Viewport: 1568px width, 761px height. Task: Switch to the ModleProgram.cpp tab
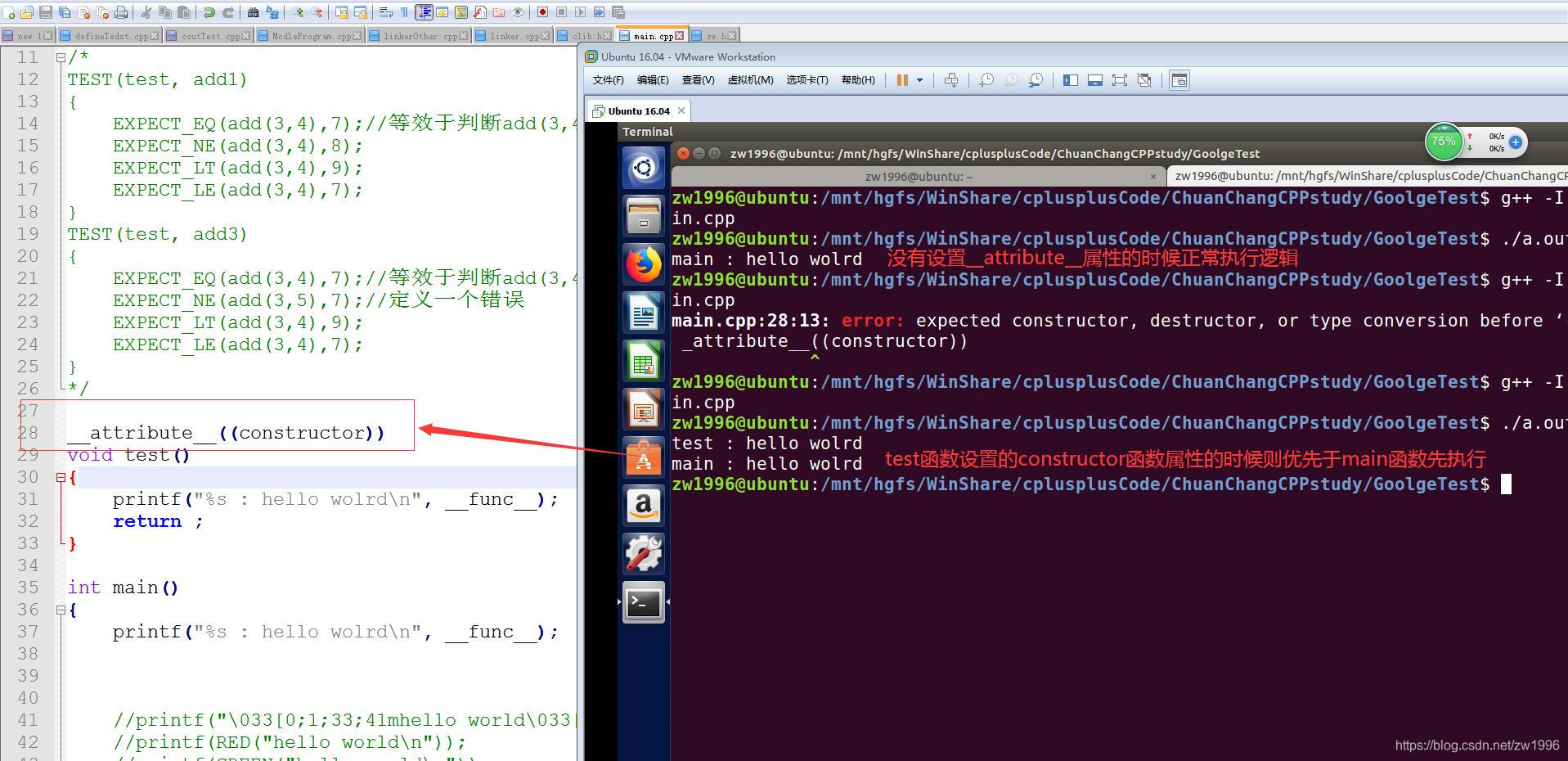click(x=309, y=36)
